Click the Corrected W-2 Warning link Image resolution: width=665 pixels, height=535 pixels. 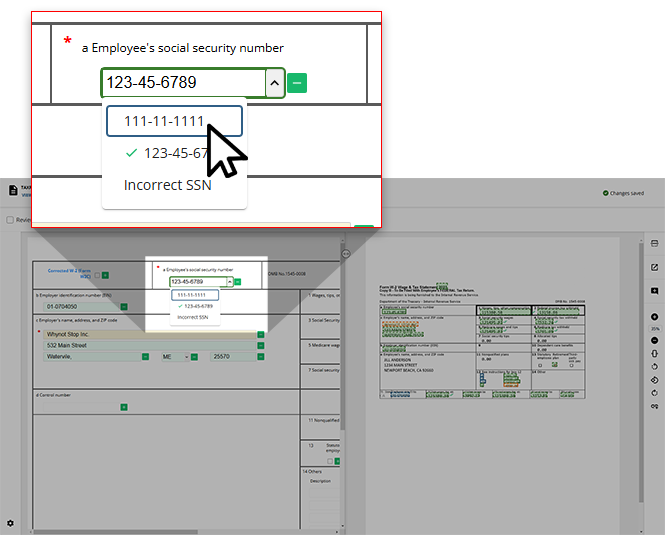point(70,272)
